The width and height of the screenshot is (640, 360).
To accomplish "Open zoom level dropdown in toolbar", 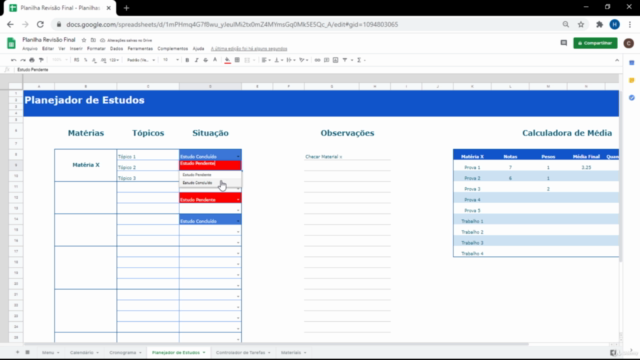I will pyautogui.click(x=59, y=60).
